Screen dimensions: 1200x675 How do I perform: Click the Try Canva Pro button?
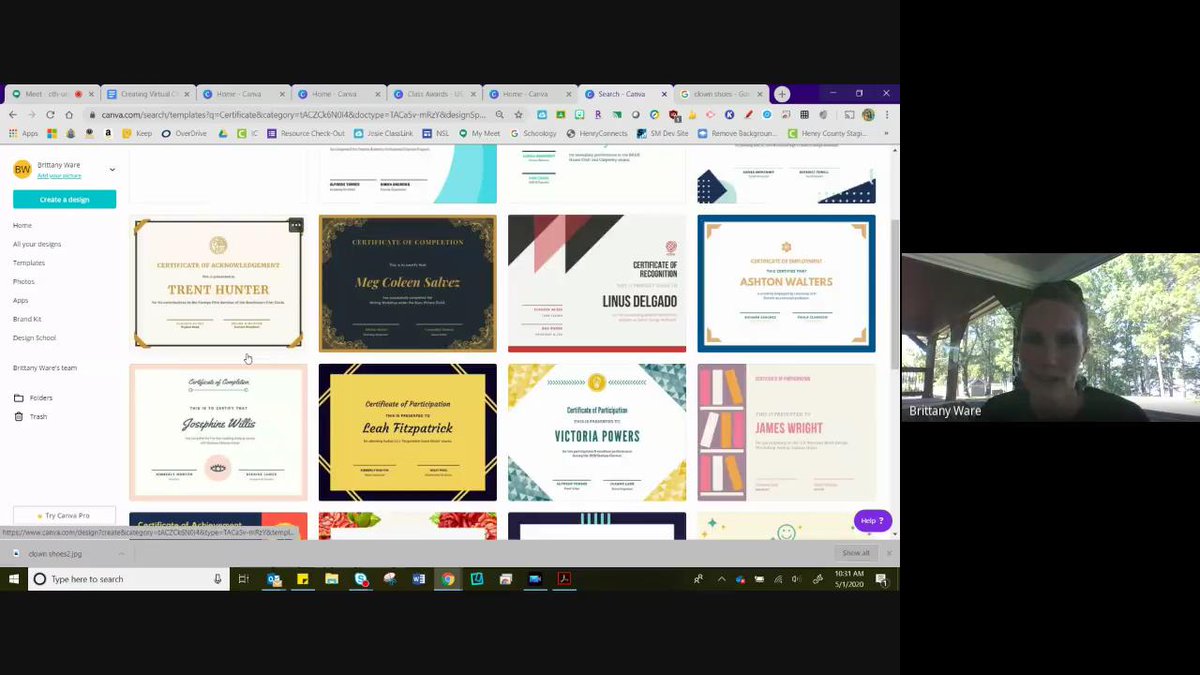coord(64,514)
